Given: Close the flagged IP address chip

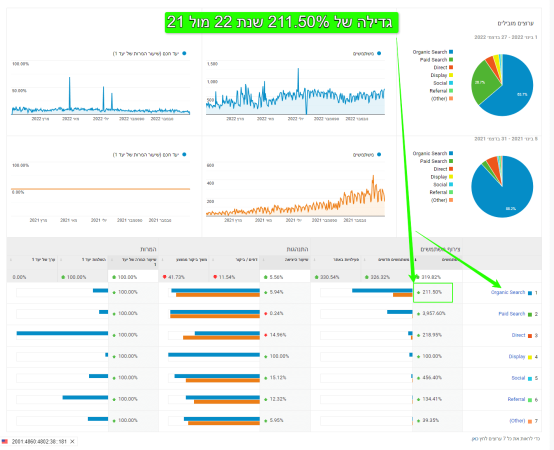Looking at the screenshot, I should click(72, 442).
